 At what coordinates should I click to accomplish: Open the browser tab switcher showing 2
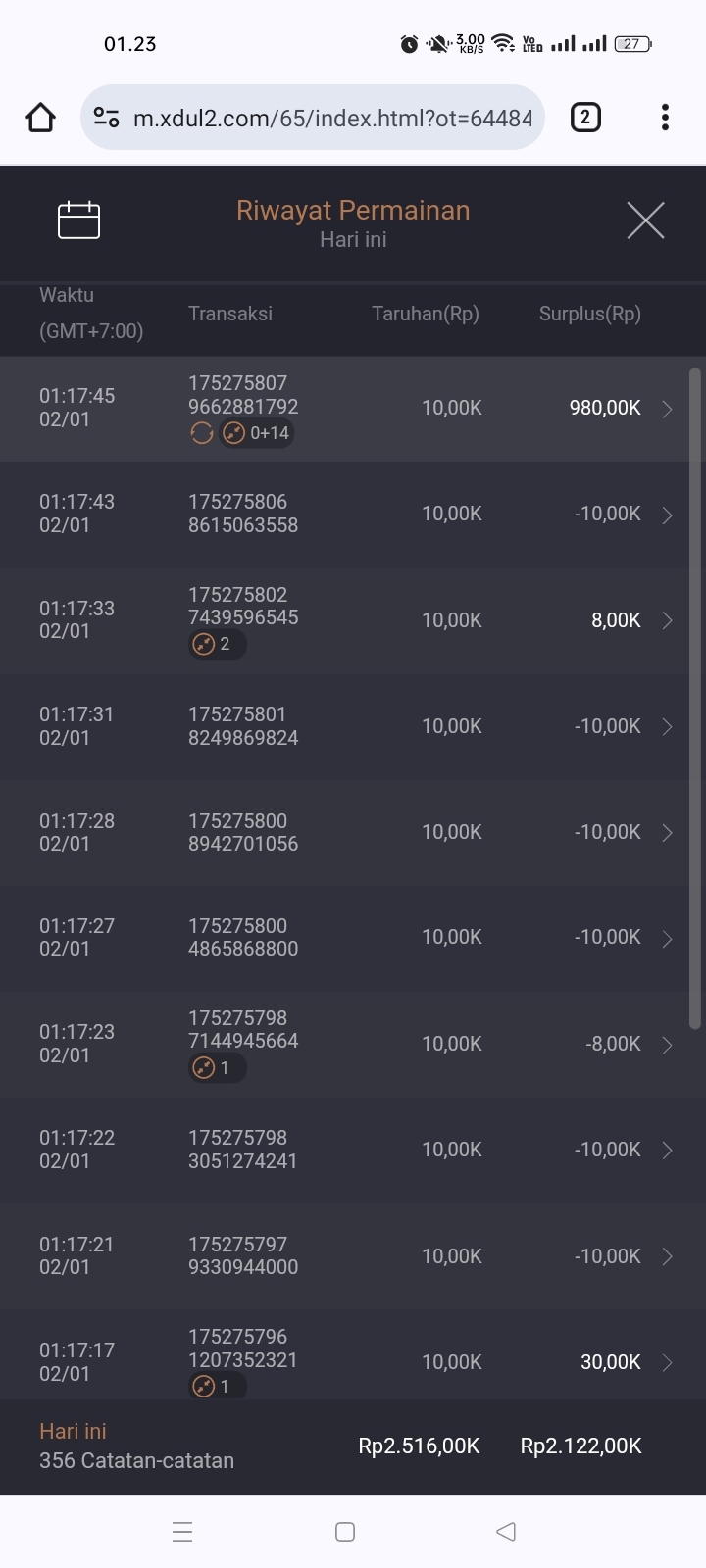coord(585,118)
